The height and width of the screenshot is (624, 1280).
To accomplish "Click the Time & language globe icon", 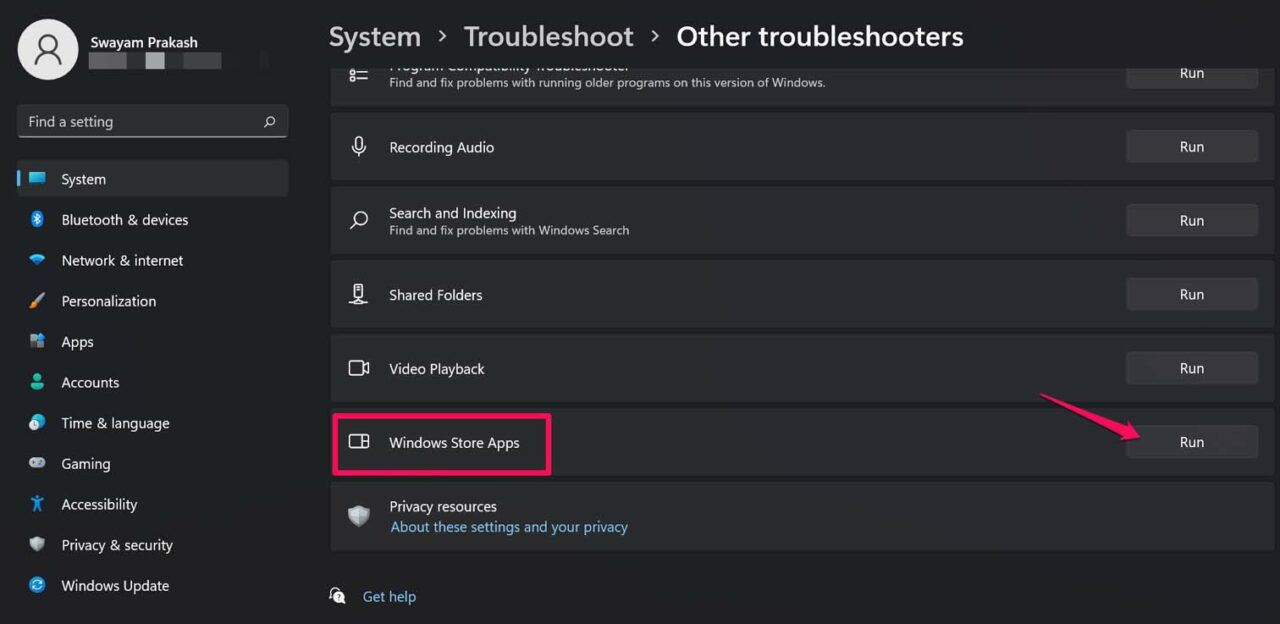I will pos(37,423).
